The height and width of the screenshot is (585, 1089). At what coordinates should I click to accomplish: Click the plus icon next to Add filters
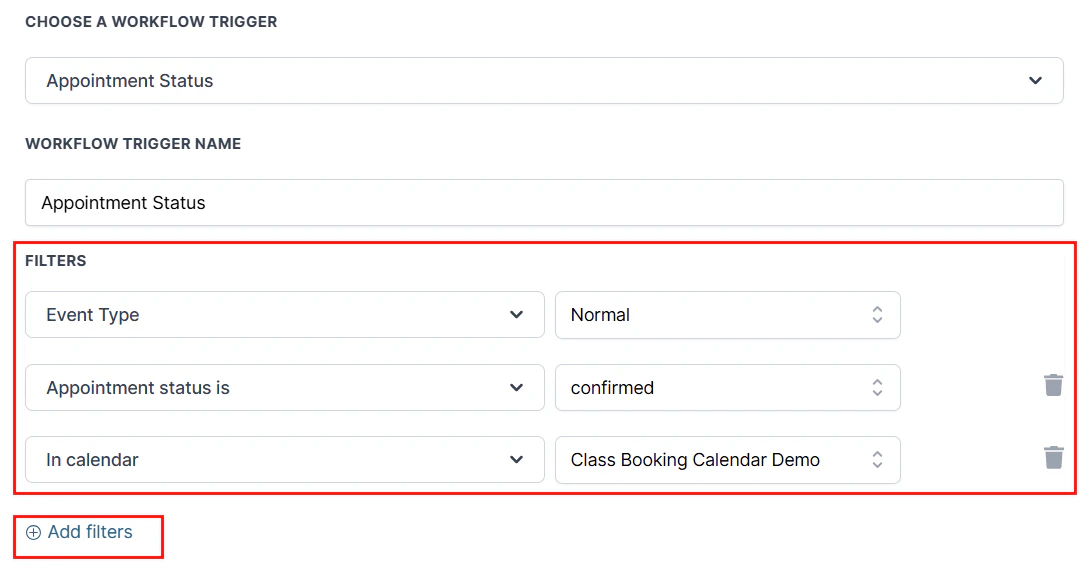tap(33, 531)
